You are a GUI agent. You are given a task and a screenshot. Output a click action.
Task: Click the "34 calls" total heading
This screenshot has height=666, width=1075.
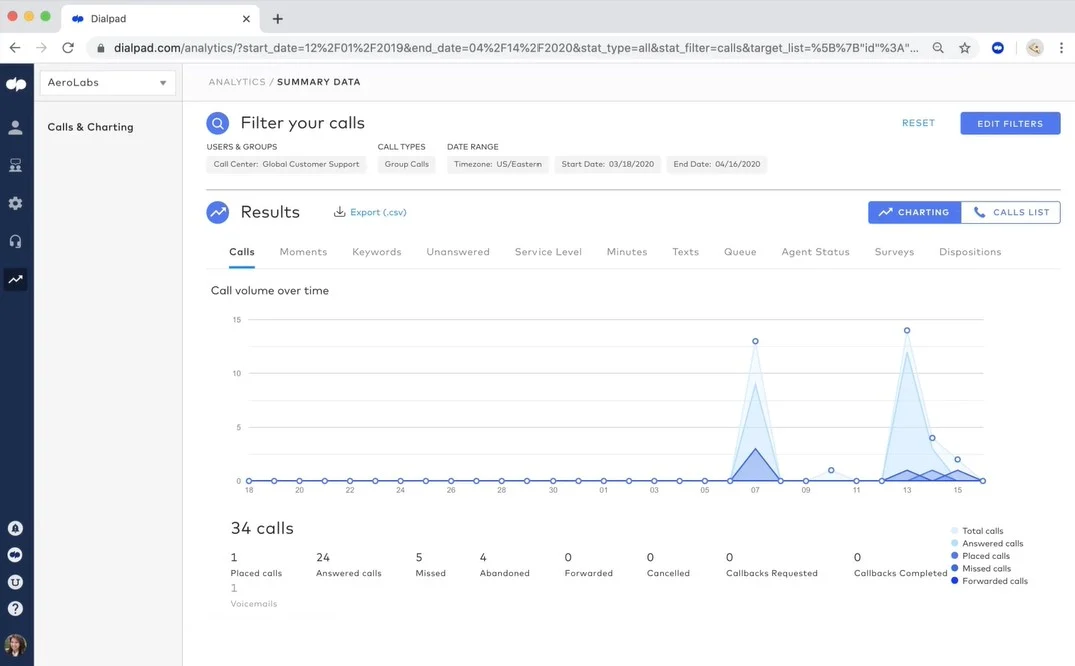click(x=262, y=528)
